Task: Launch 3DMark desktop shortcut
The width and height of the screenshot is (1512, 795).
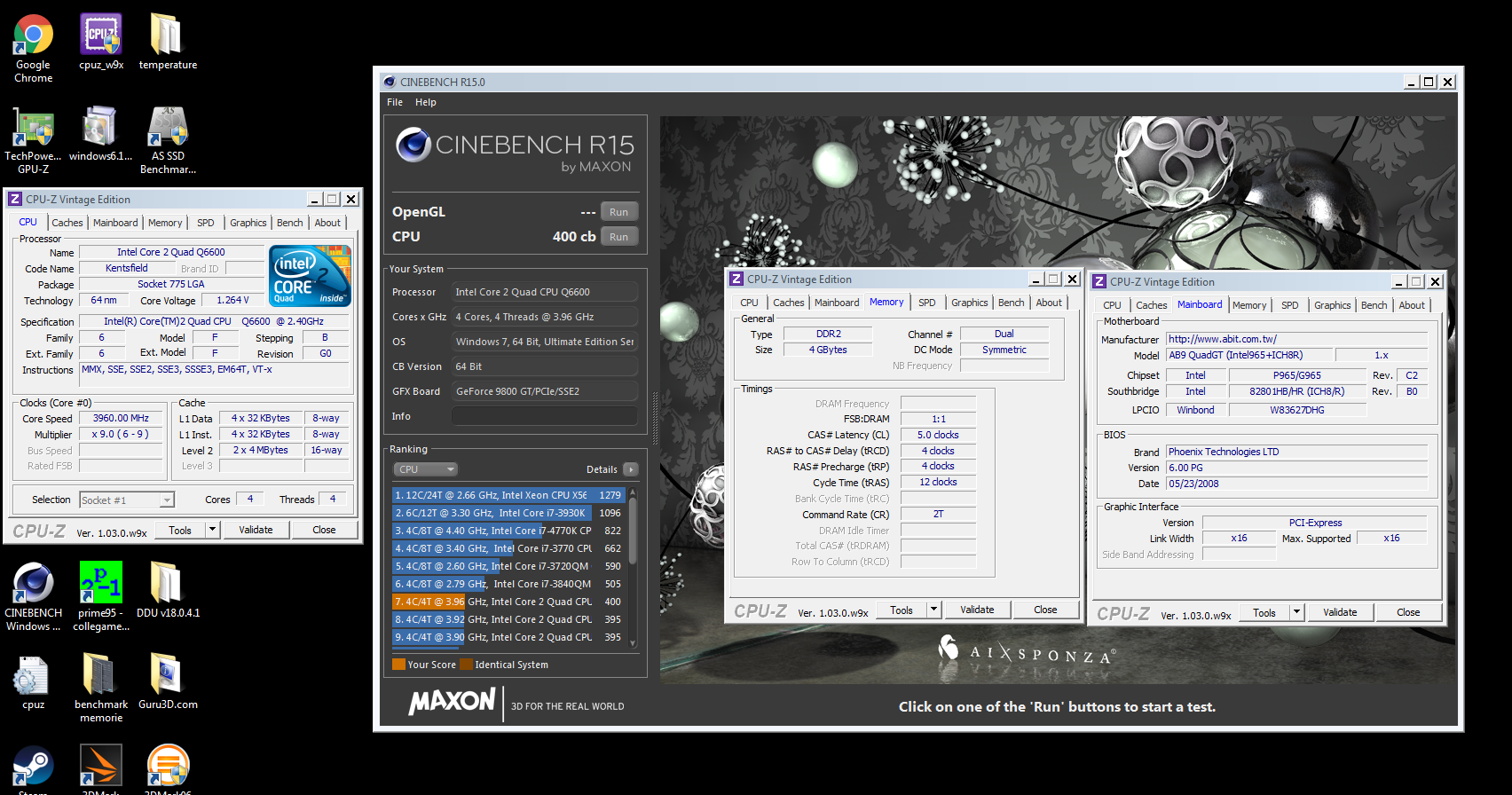Action: pos(101,768)
